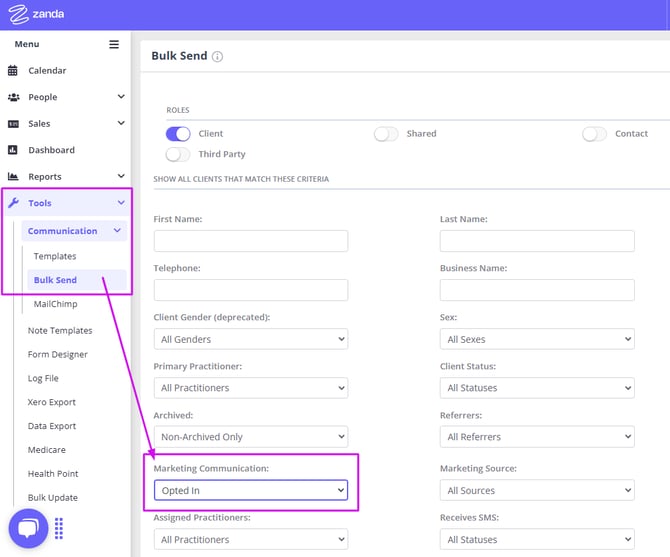Expand the Client Status dropdown

537,388
